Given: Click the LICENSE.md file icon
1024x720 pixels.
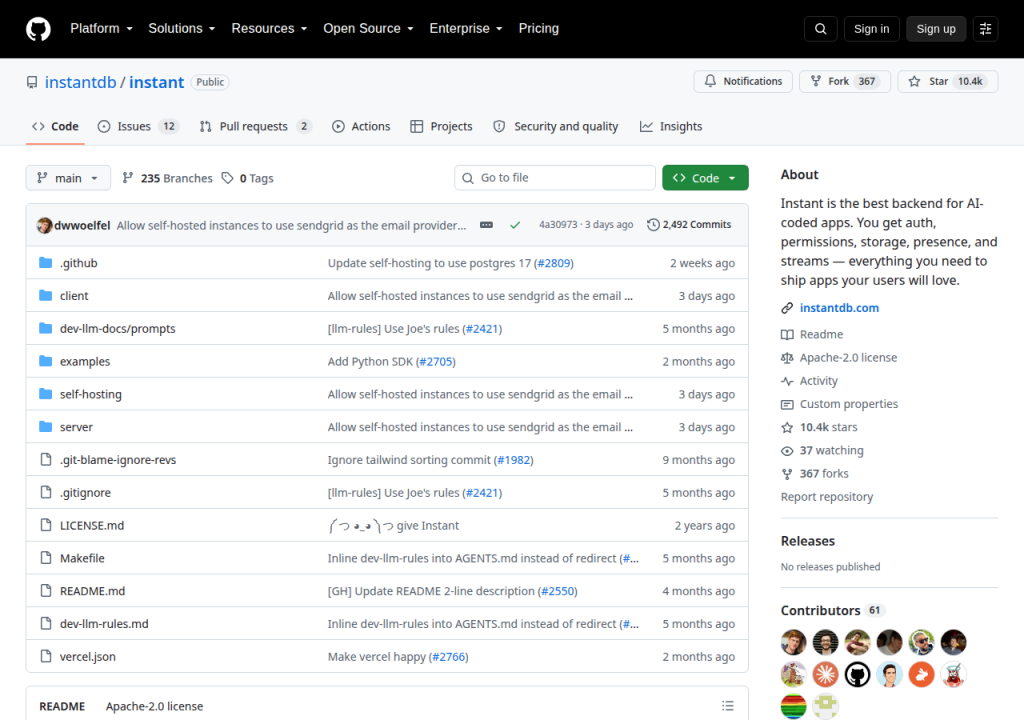Looking at the screenshot, I should click(46, 525).
